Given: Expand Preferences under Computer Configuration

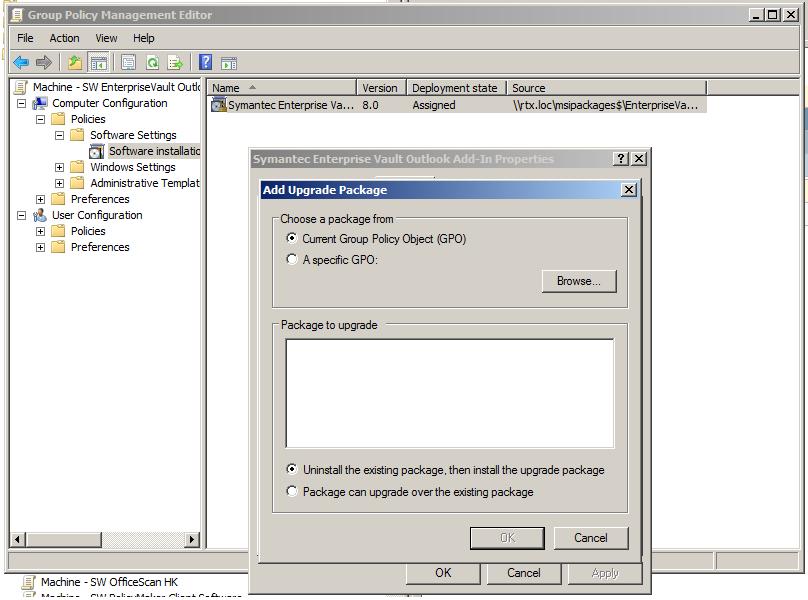Looking at the screenshot, I should [41, 199].
